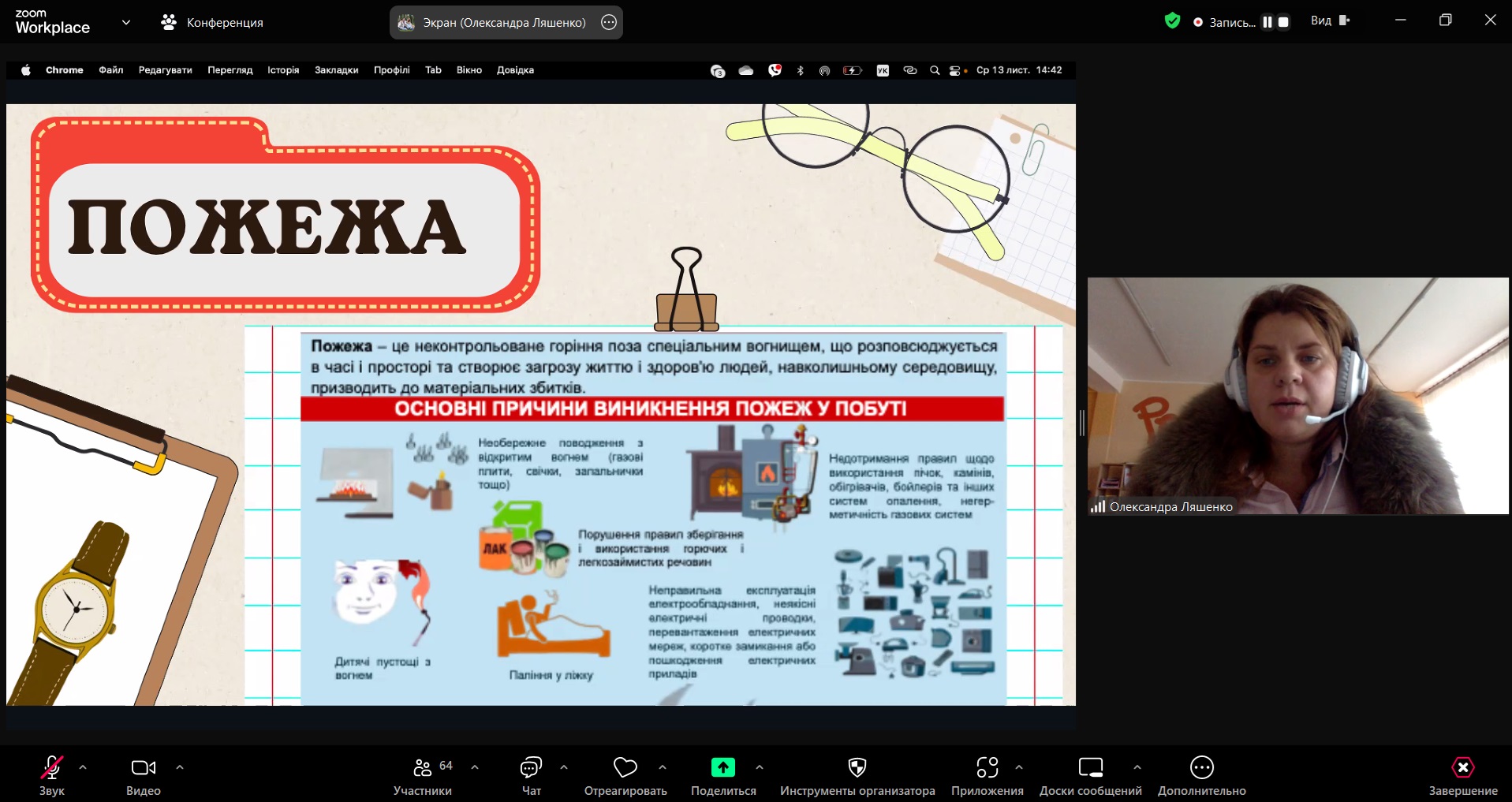Open the Вид view layout menu
This screenshot has height=802, width=1512.
[1330, 21]
